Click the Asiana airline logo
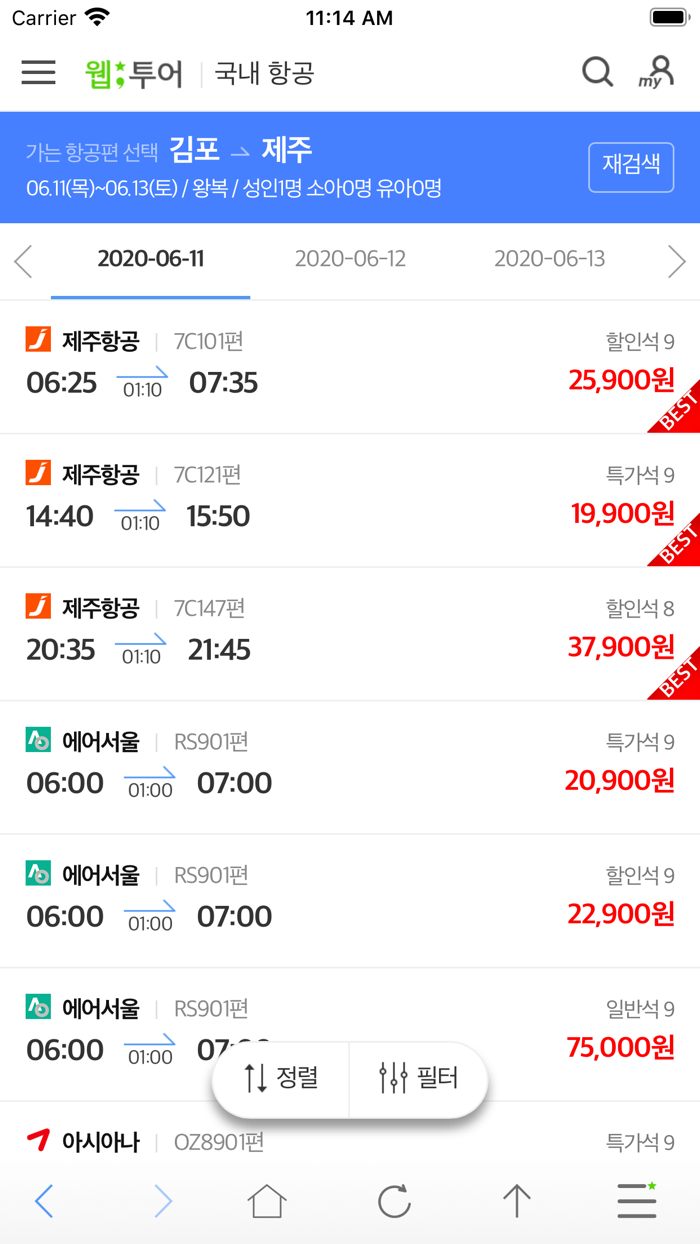 point(39,1141)
